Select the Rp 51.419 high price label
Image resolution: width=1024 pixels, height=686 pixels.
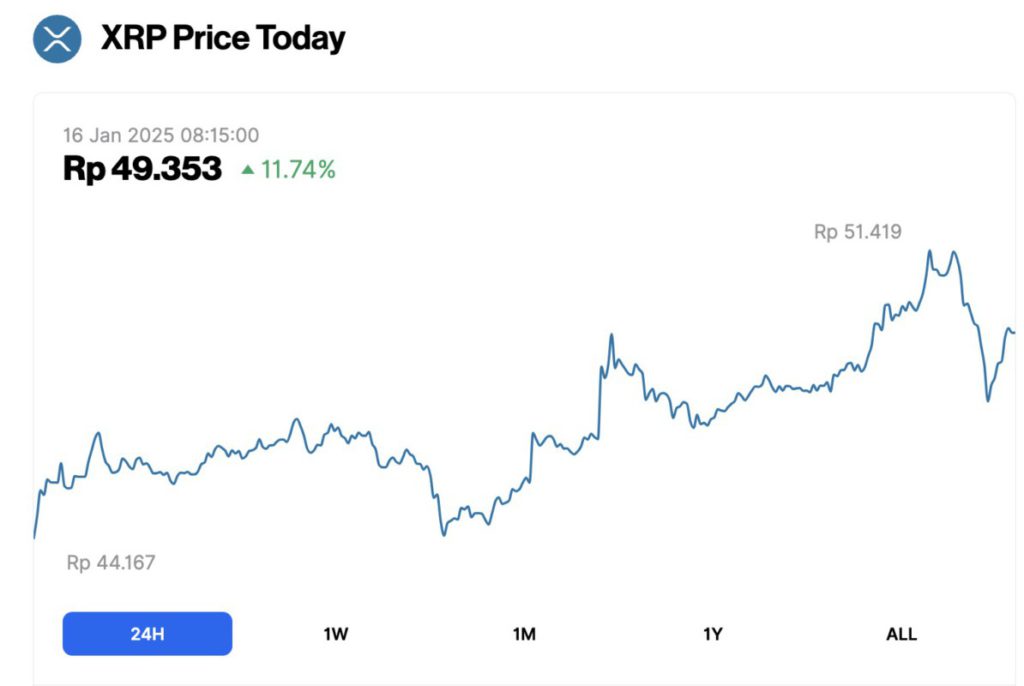point(857,231)
